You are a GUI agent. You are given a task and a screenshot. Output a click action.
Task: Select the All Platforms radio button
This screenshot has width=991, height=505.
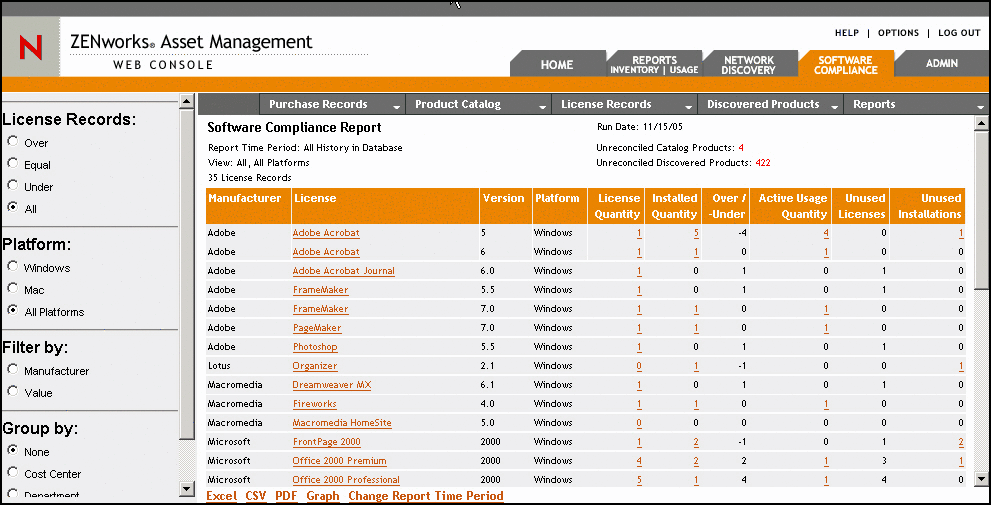point(12,311)
